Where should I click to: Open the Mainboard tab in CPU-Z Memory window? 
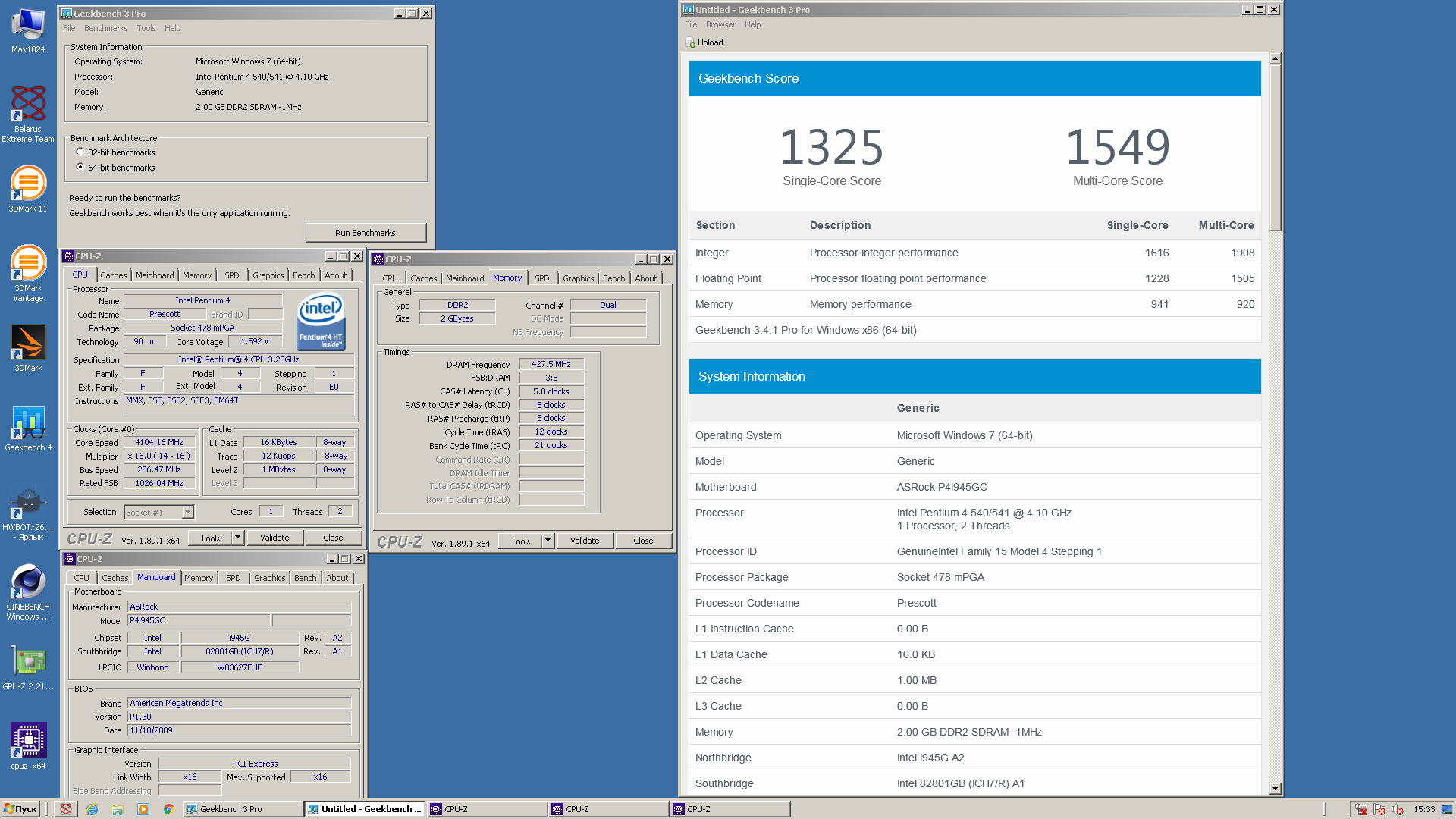pyautogui.click(x=464, y=278)
